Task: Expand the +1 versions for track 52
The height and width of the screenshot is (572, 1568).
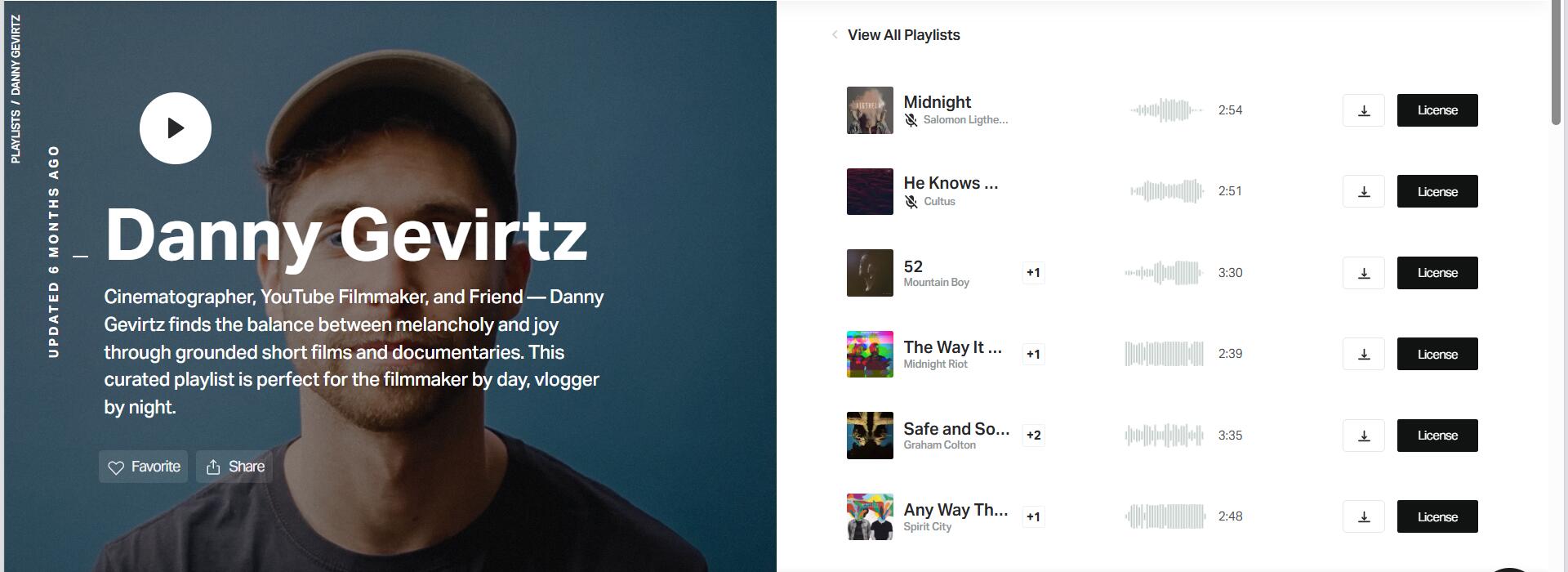Action: (x=1033, y=273)
